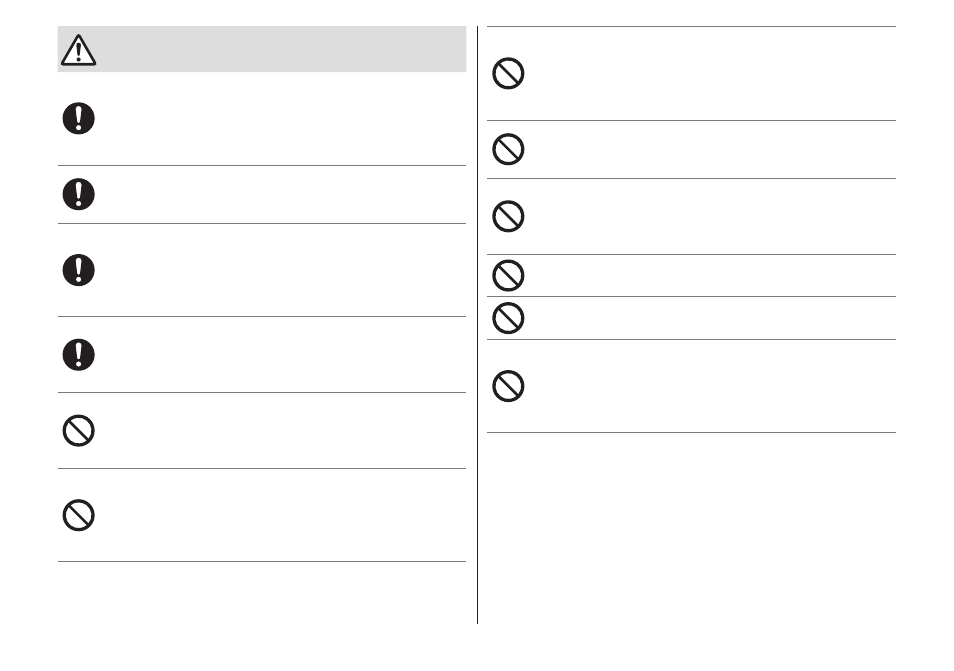Click the second black exclamation circle icon
Image resolution: width=954 pixels, height=671 pixels.
click(78, 194)
